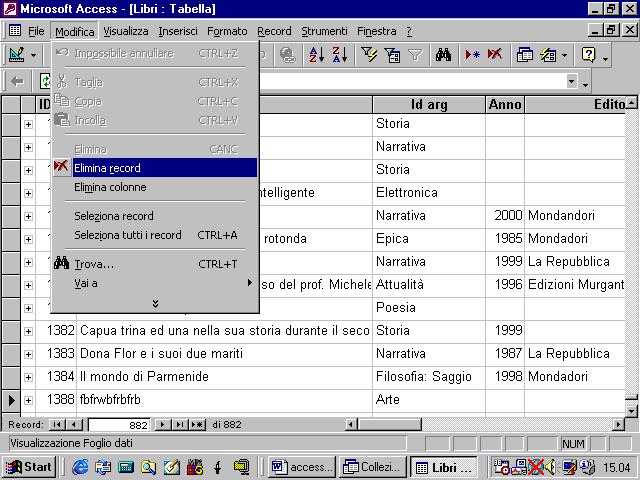Choose Seleziona tutti i record
This screenshot has height=480, width=640.
pos(155,235)
